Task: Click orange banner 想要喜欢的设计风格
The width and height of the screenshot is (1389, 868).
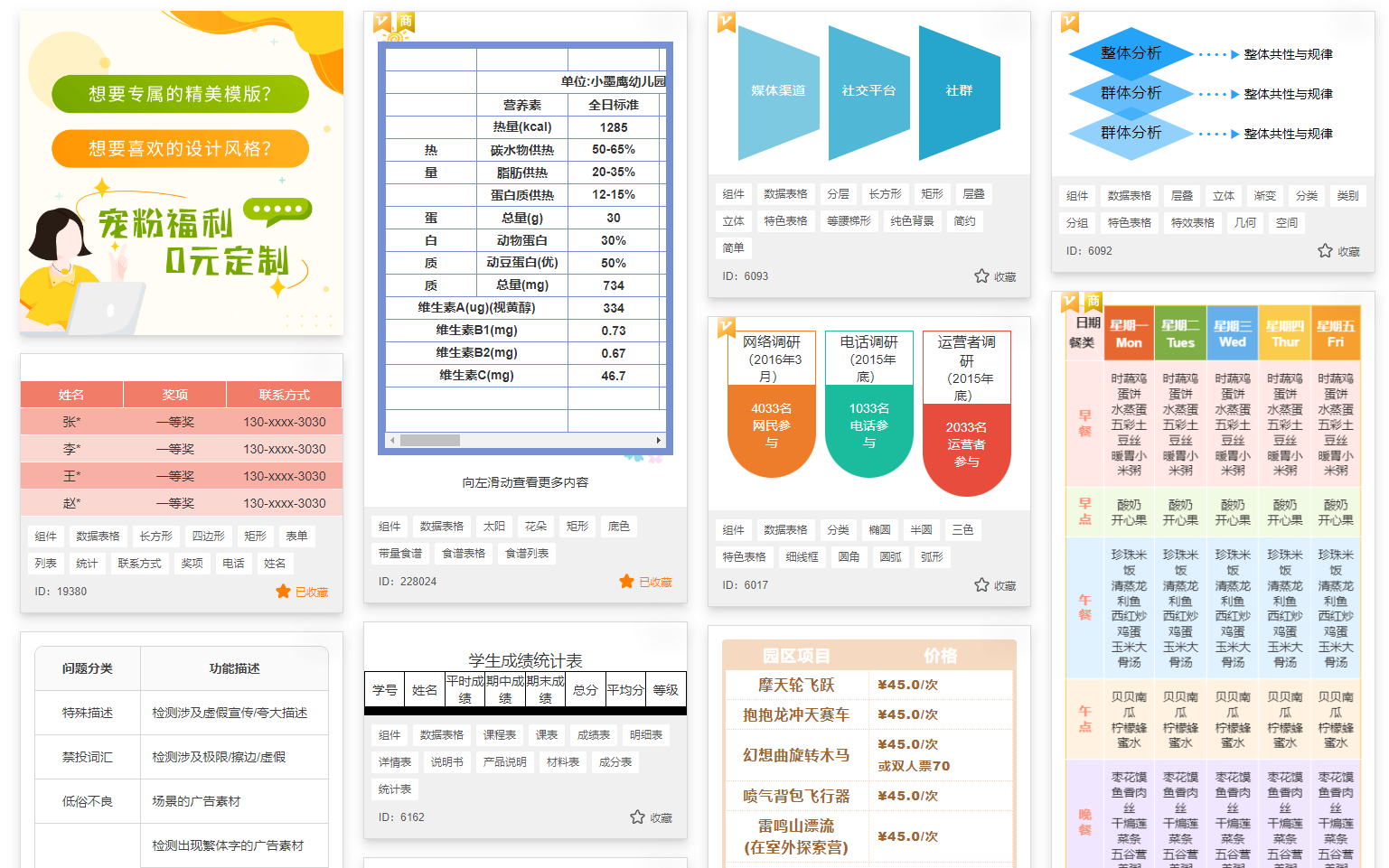Action: click(x=181, y=149)
